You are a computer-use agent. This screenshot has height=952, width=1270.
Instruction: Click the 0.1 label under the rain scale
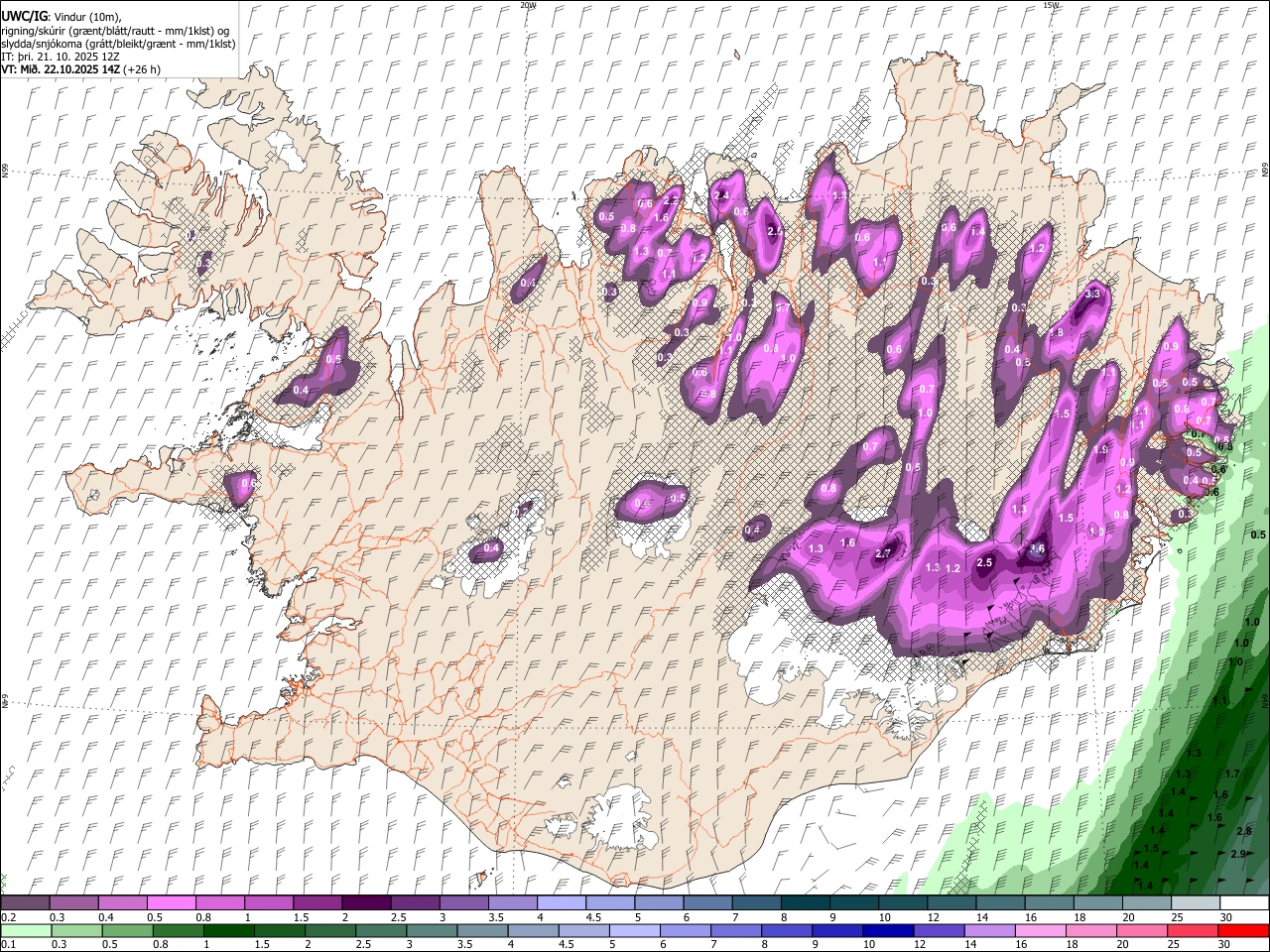click(x=8, y=945)
